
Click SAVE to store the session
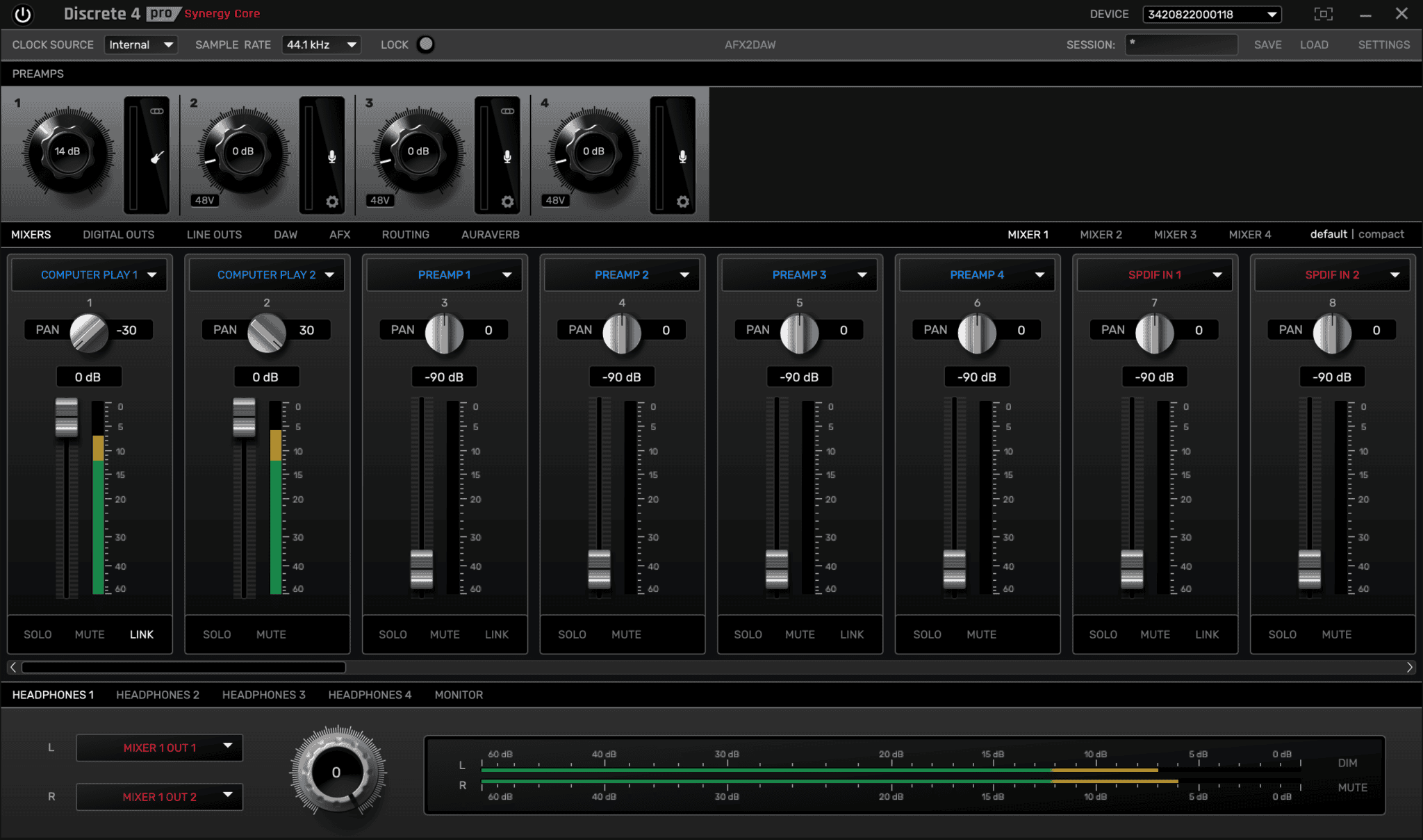(x=1267, y=44)
